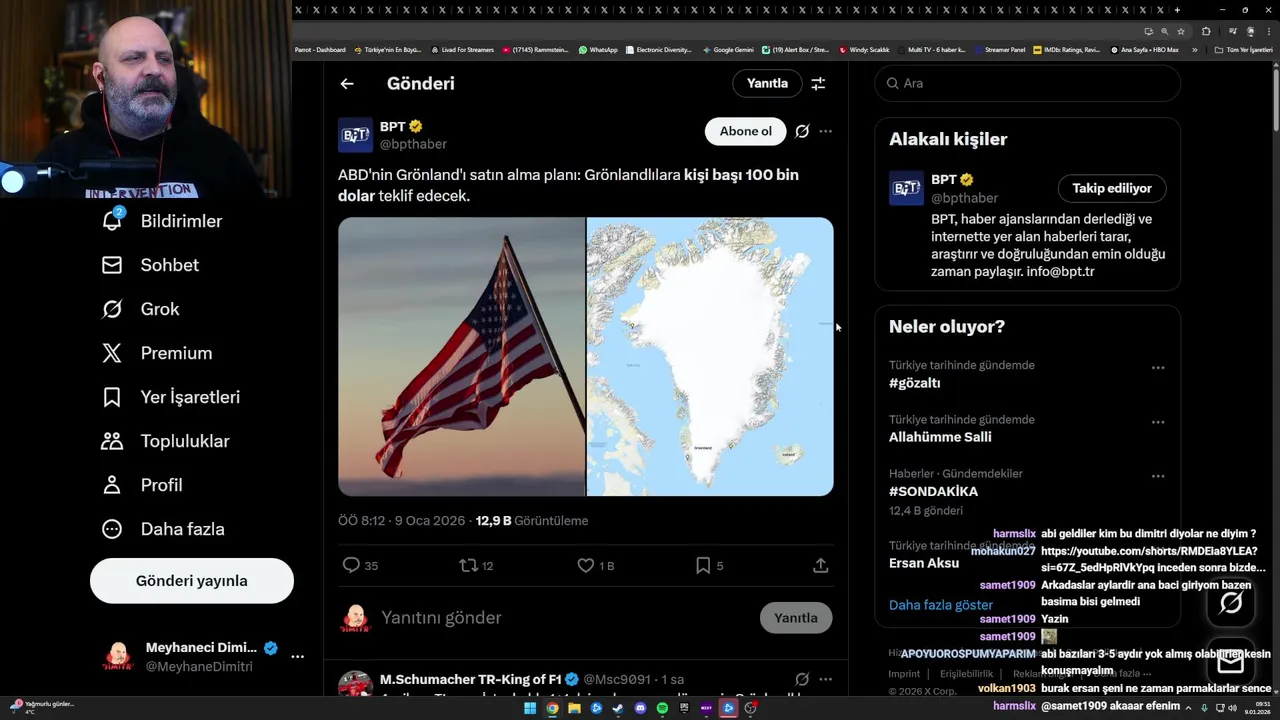The height and width of the screenshot is (720, 1280).
Task: Open Ersan Aksu trending topic
Action: point(924,563)
